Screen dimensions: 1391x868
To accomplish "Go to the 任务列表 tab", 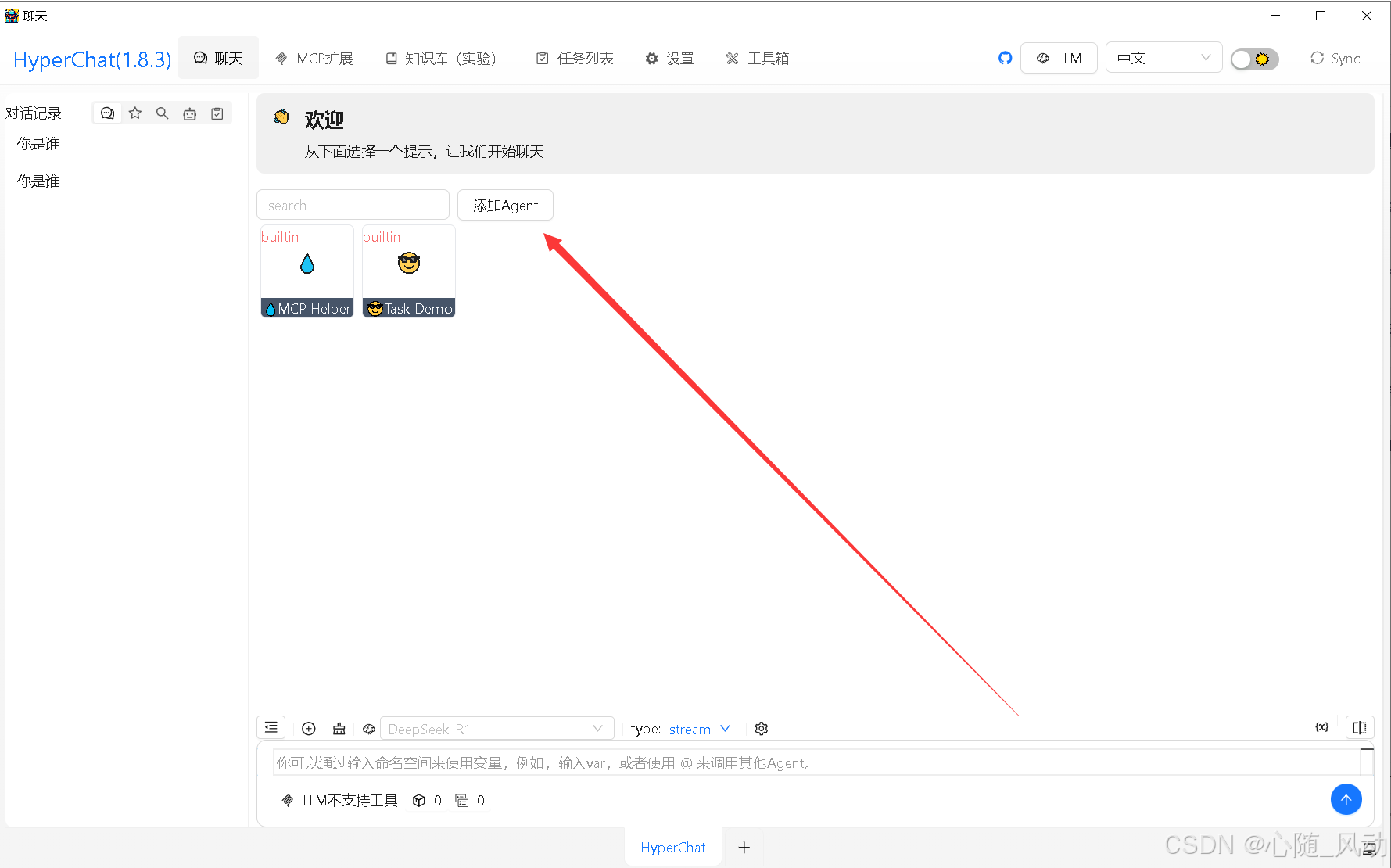I will (575, 58).
